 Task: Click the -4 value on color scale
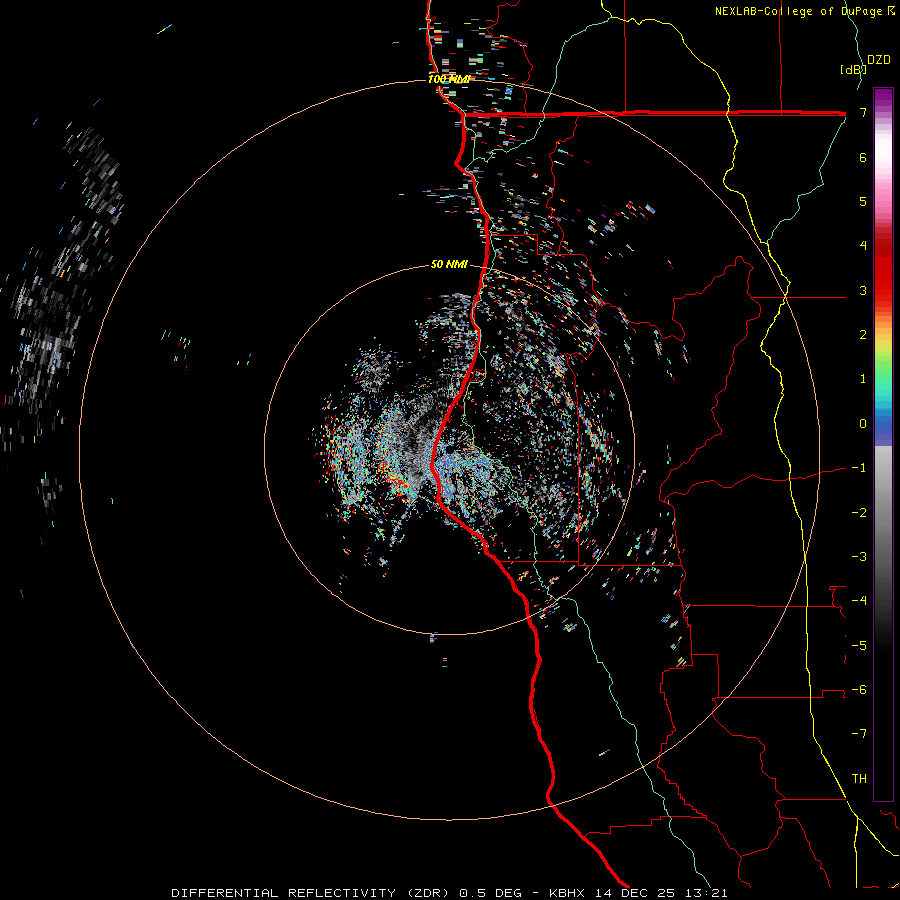click(859, 601)
